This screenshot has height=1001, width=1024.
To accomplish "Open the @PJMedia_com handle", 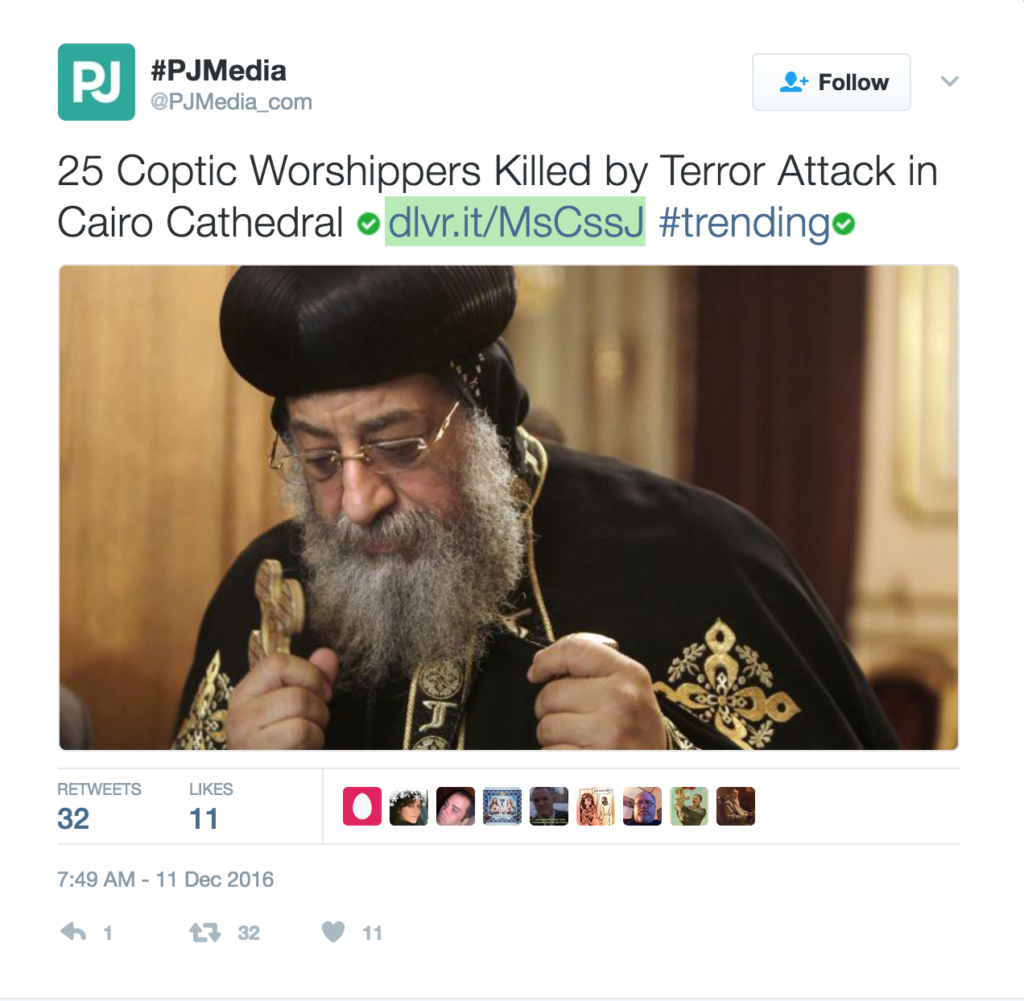I will click(231, 102).
